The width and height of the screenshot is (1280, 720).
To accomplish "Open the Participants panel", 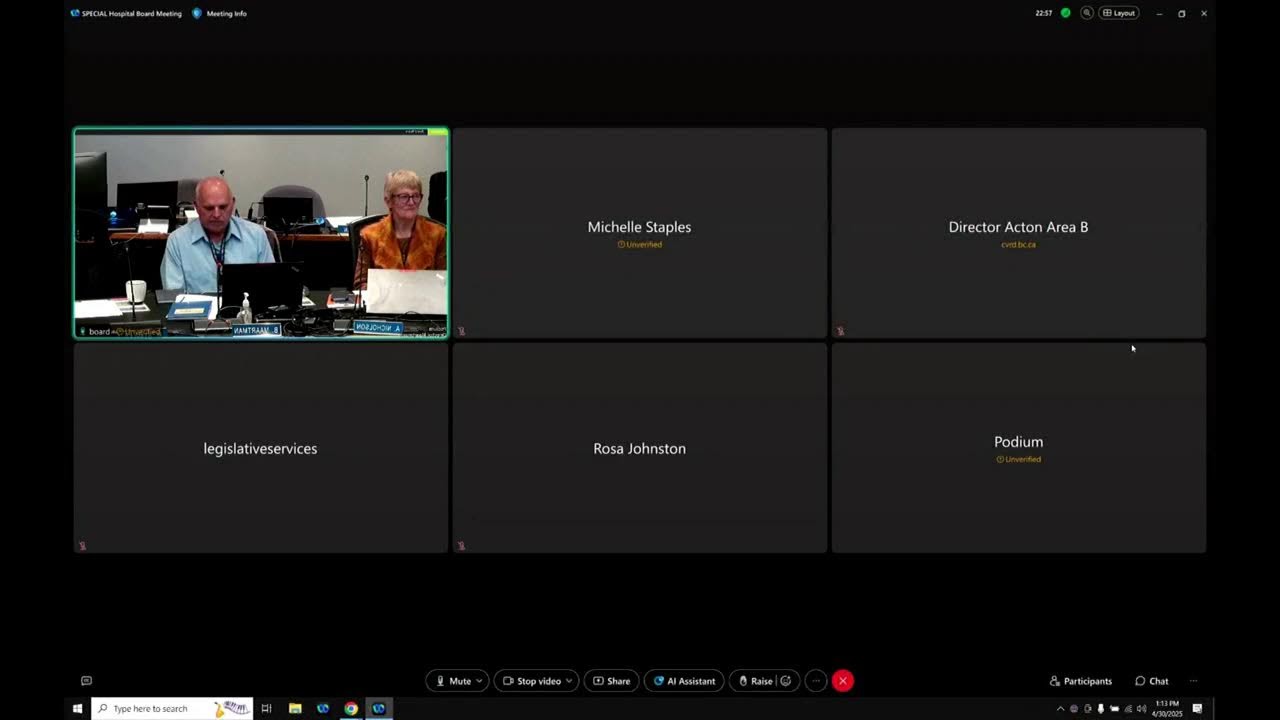I will (x=1081, y=681).
